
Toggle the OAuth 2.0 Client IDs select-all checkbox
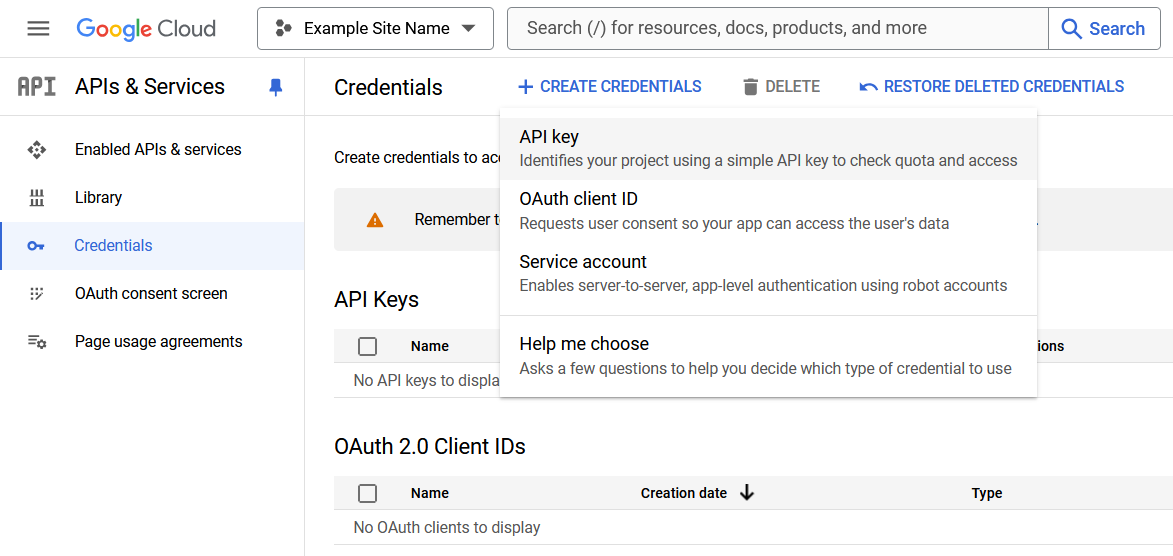click(367, 493)
